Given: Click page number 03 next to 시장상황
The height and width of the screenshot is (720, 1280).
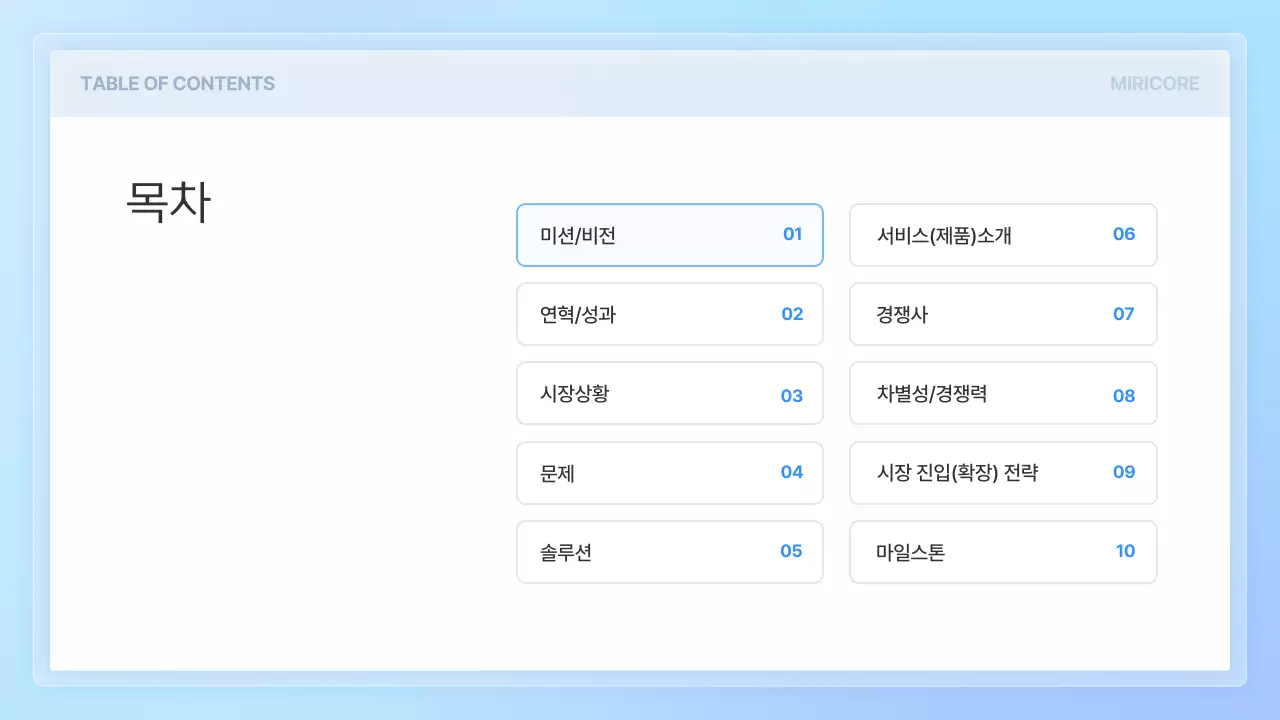Looking at the screenshot, I should click(792, 394).
